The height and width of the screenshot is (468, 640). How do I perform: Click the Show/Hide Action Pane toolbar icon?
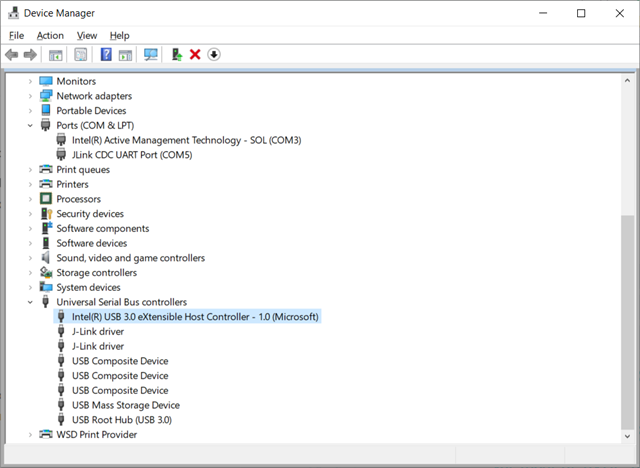point(125,55)
